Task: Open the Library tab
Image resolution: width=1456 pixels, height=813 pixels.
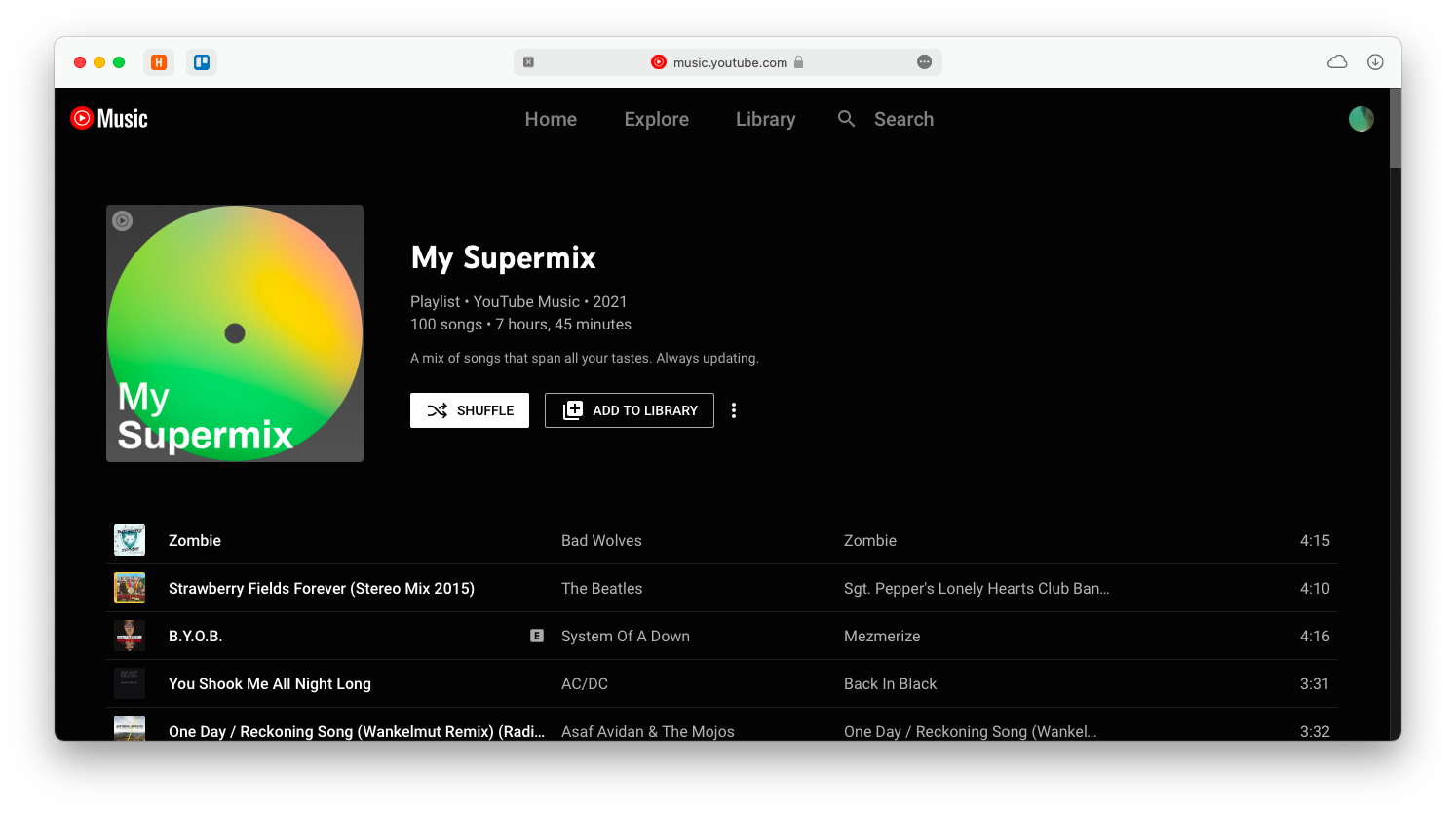Action: point(765,119)
